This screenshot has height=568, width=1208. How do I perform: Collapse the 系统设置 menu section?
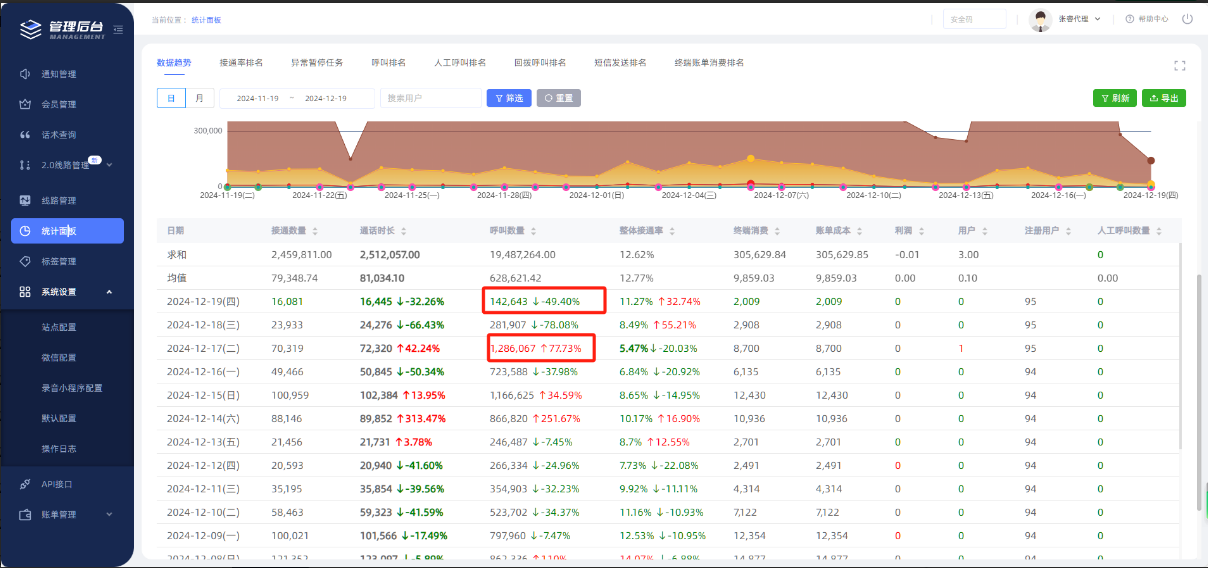(108, 292)
